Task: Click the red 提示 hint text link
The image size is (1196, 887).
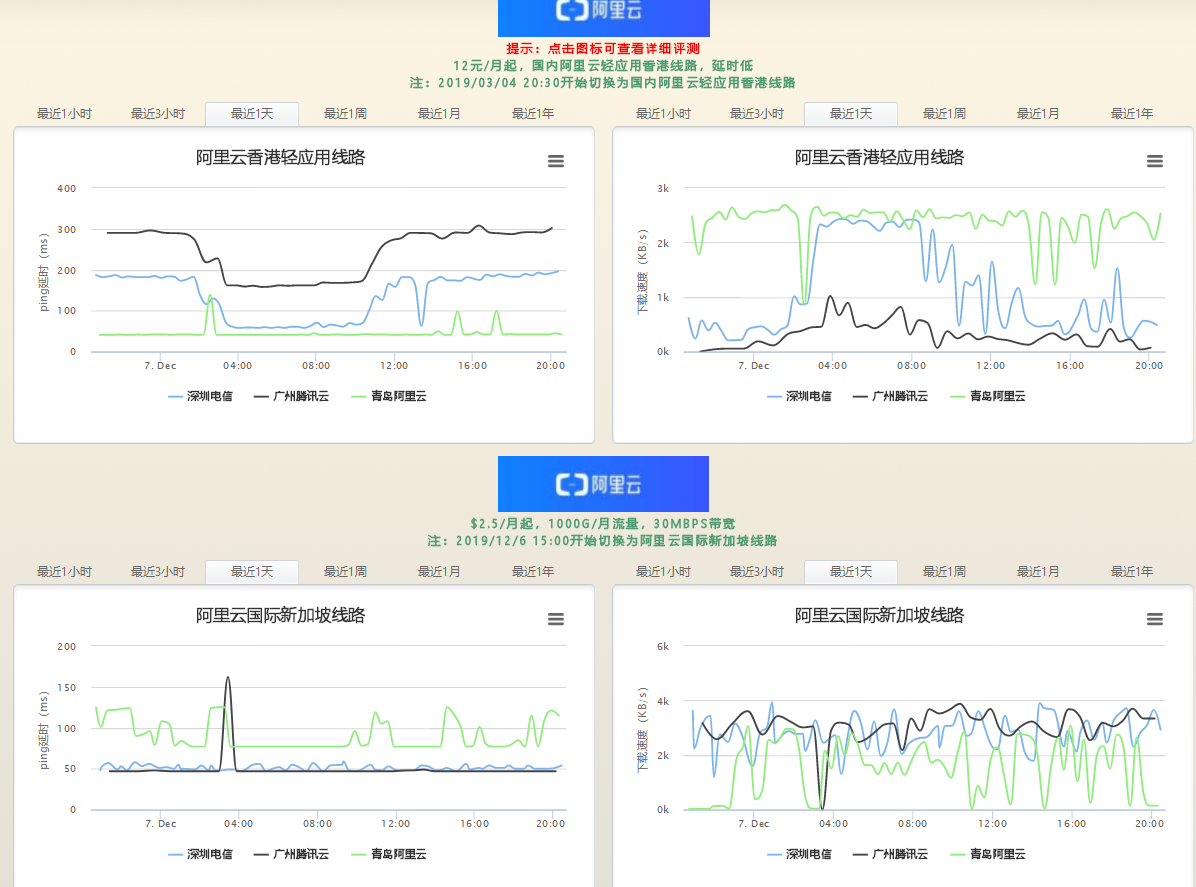Action: [x=603, y=48]
